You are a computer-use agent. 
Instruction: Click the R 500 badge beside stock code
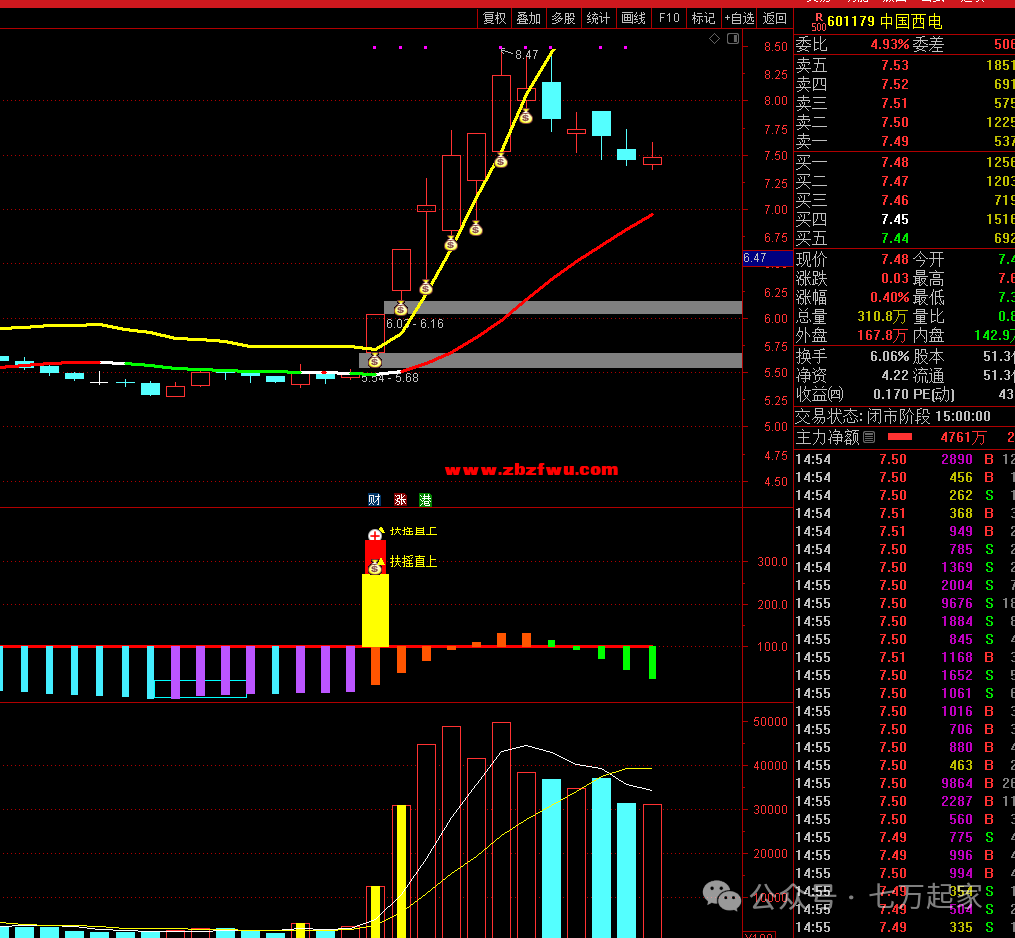[x=818, y=21]
